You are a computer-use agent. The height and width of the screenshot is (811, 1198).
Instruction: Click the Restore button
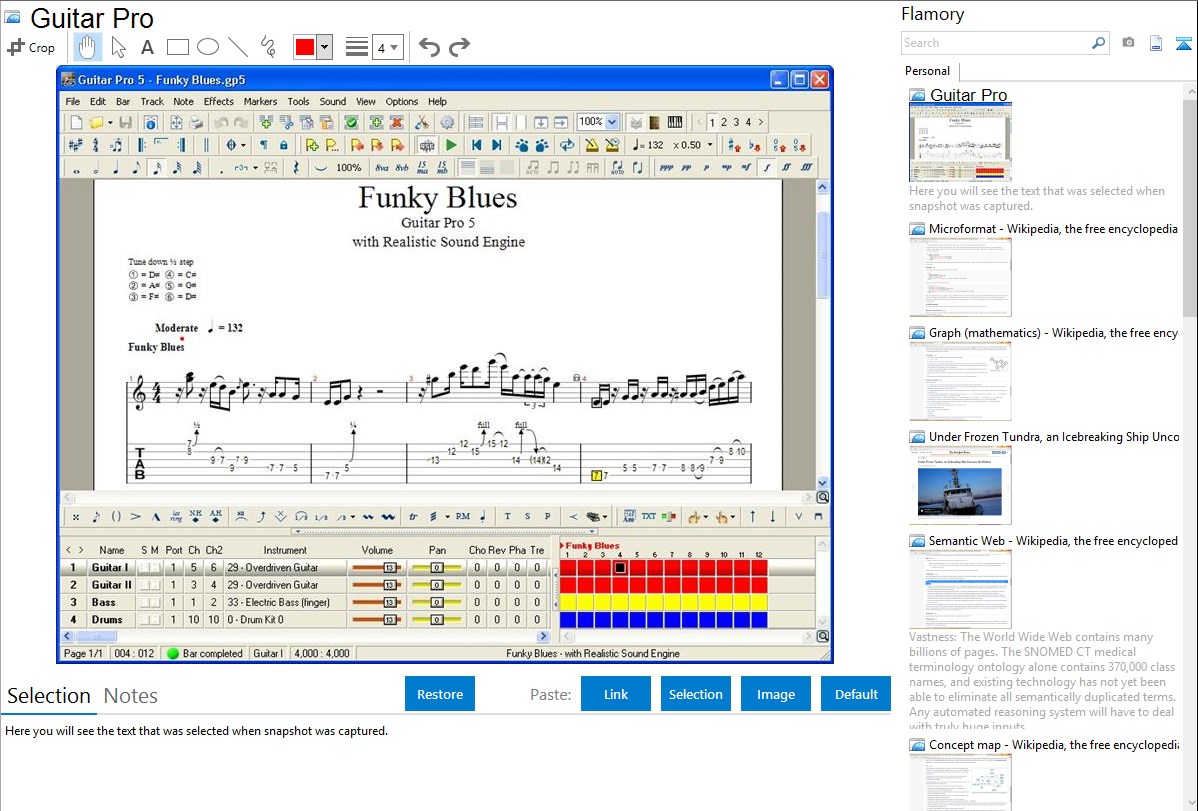pos(440,694)
